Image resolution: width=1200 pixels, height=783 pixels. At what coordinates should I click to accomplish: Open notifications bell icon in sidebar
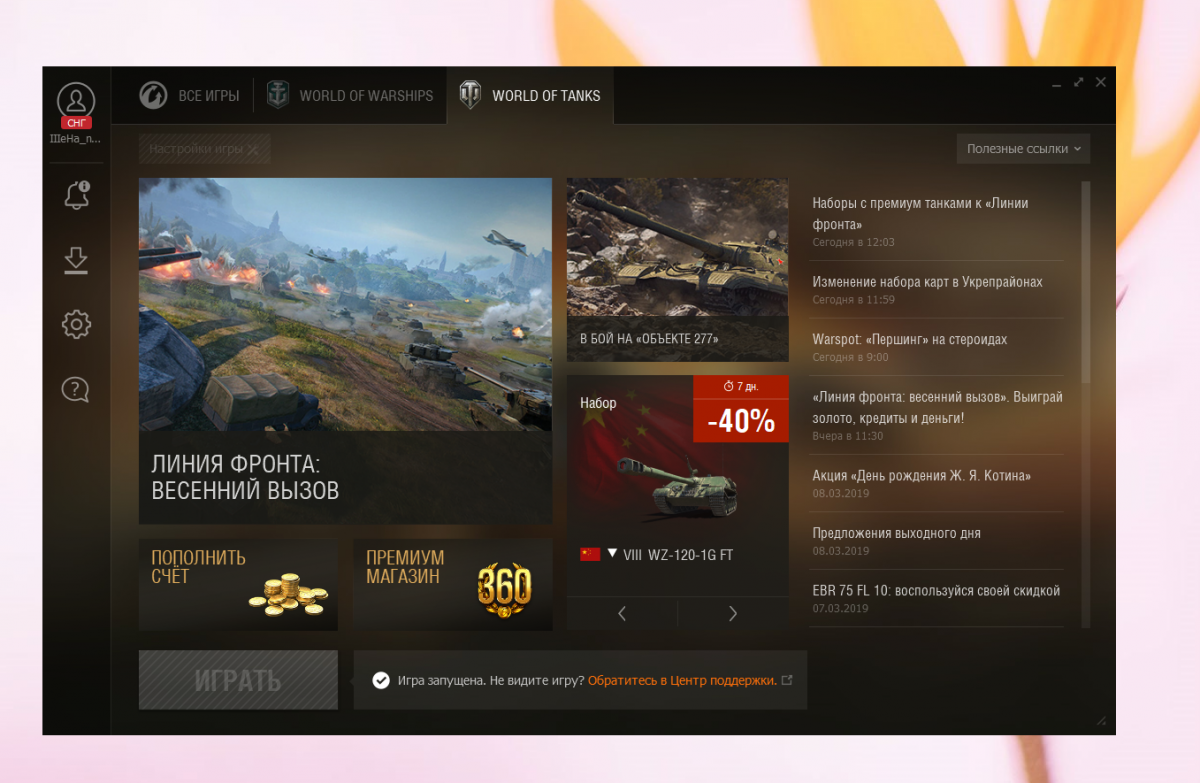(x=76, y=195)
